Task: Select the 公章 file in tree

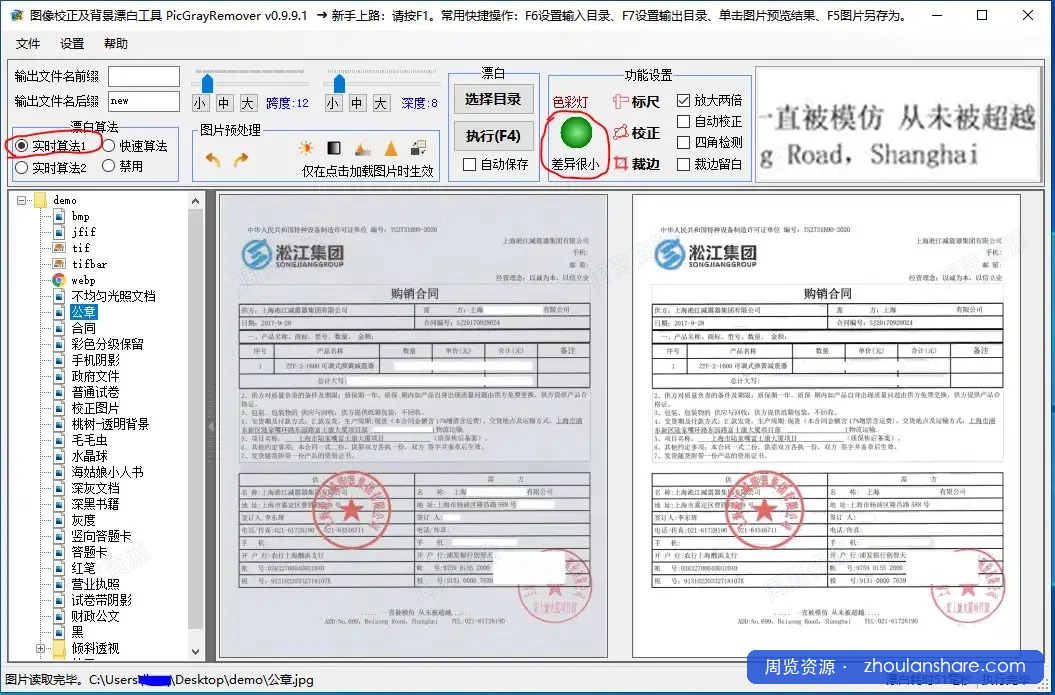Action: pyautogui.click(x=84, y=312)
